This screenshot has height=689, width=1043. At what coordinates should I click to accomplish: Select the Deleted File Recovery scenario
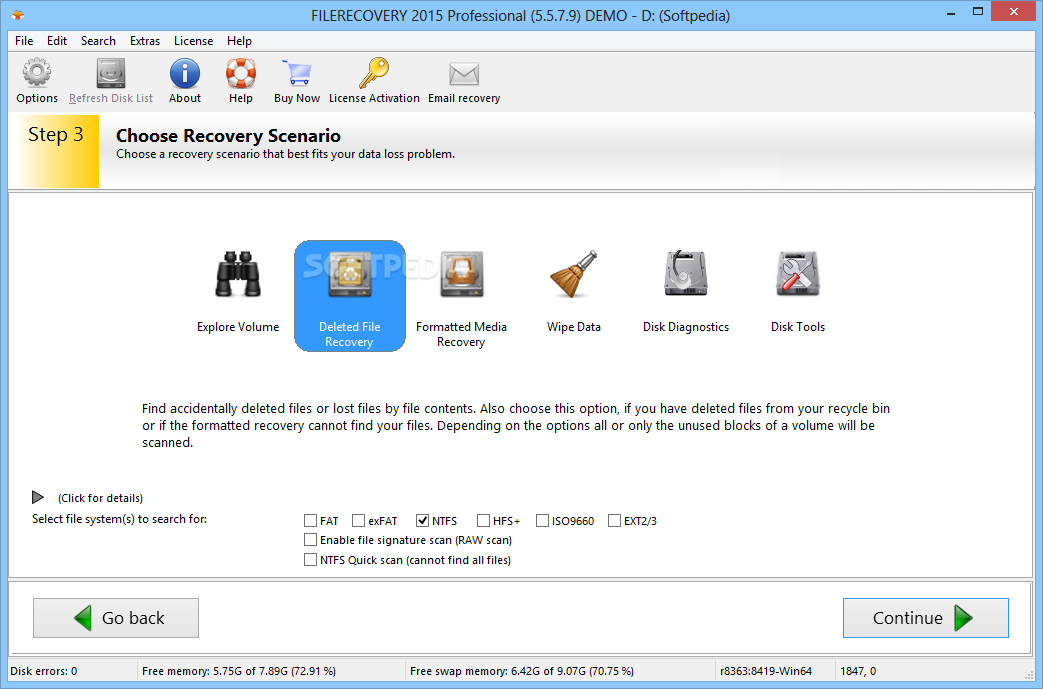tap(350, 296)
